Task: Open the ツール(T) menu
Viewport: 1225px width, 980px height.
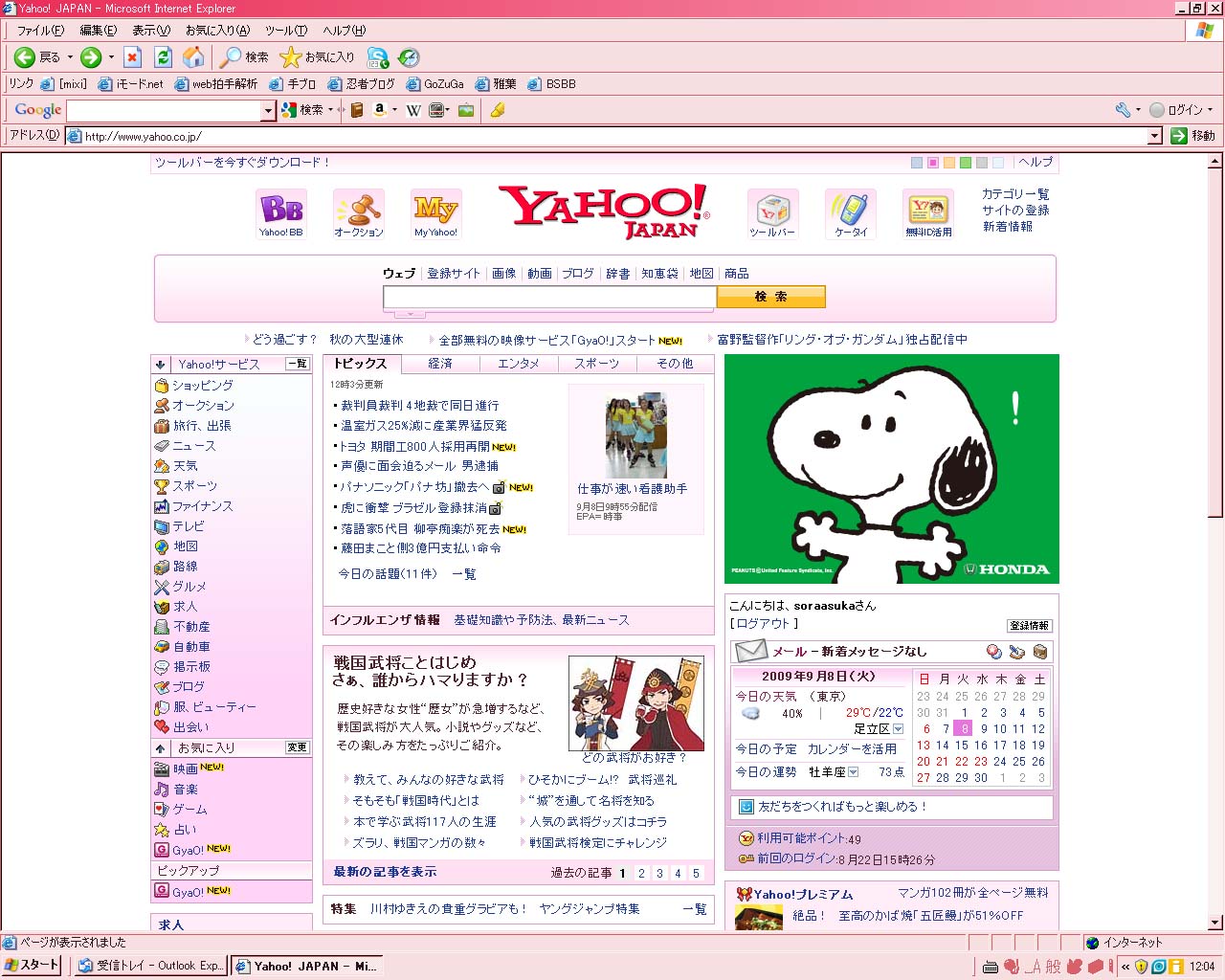Action: click(x=286, y=31)
